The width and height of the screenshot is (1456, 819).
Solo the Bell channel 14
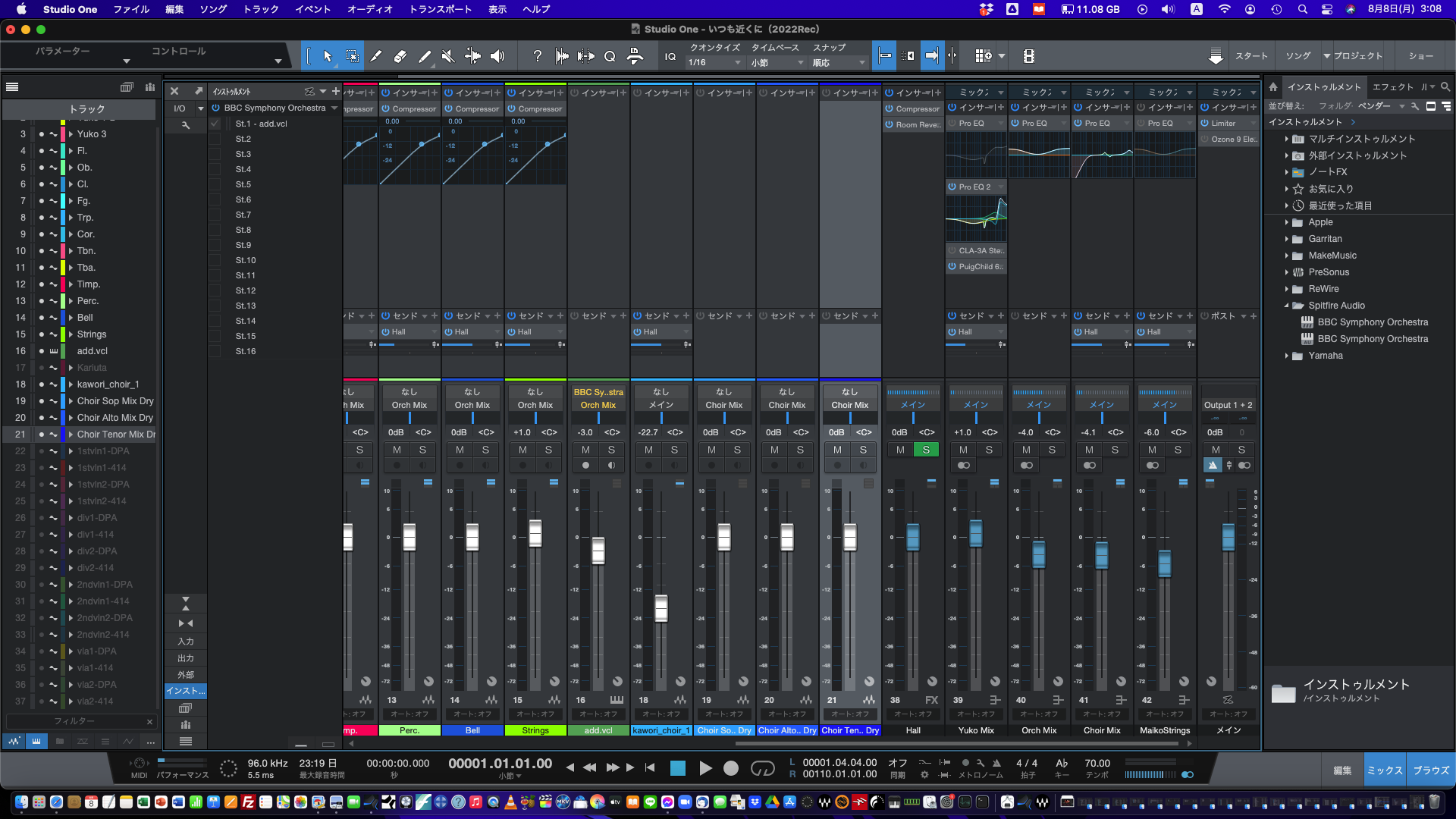pos(485,450)
